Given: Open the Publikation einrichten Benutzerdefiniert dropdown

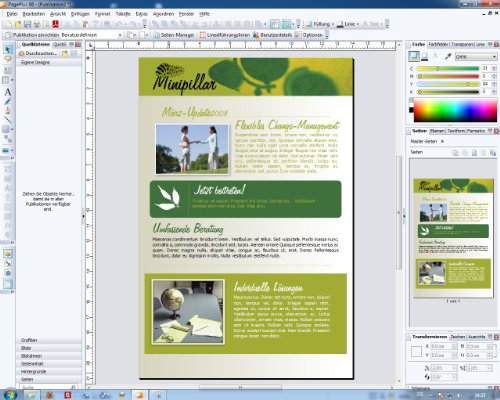Looking at the screenshot, I should click(91, 35).
